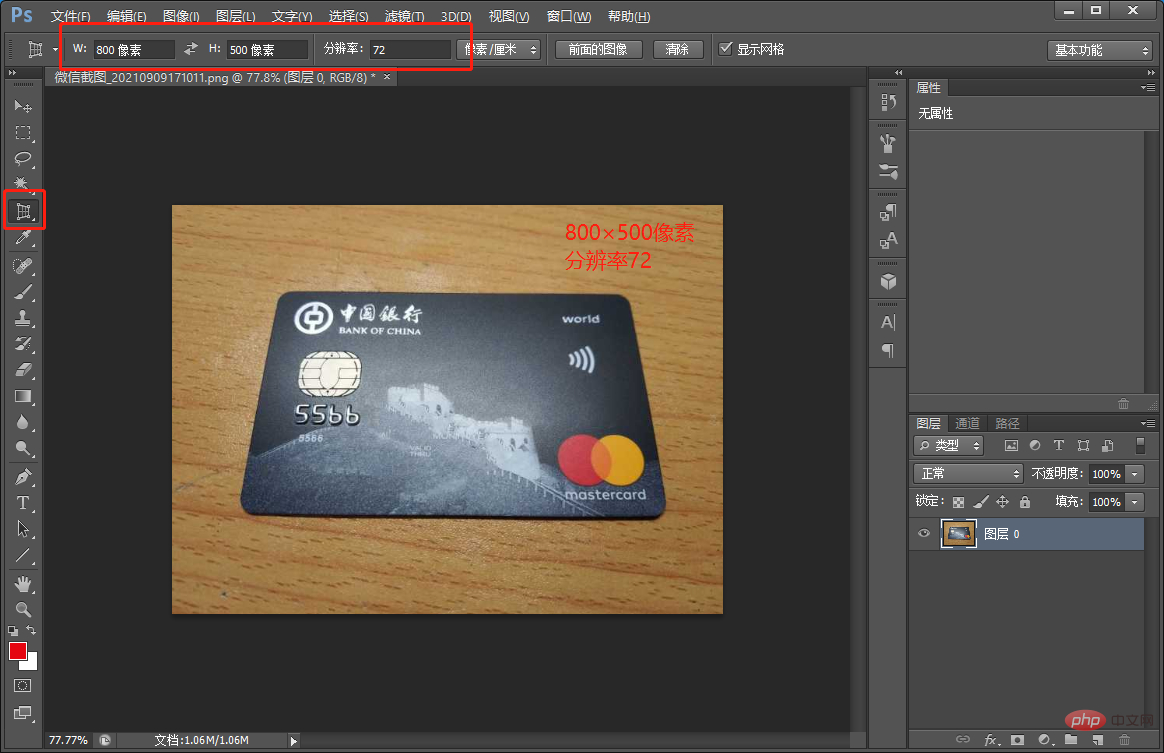The width and height of the screenshot is (1164, 753).
Task: Open the 像素/厘米 units dropdown
Action: coord(498,50)
